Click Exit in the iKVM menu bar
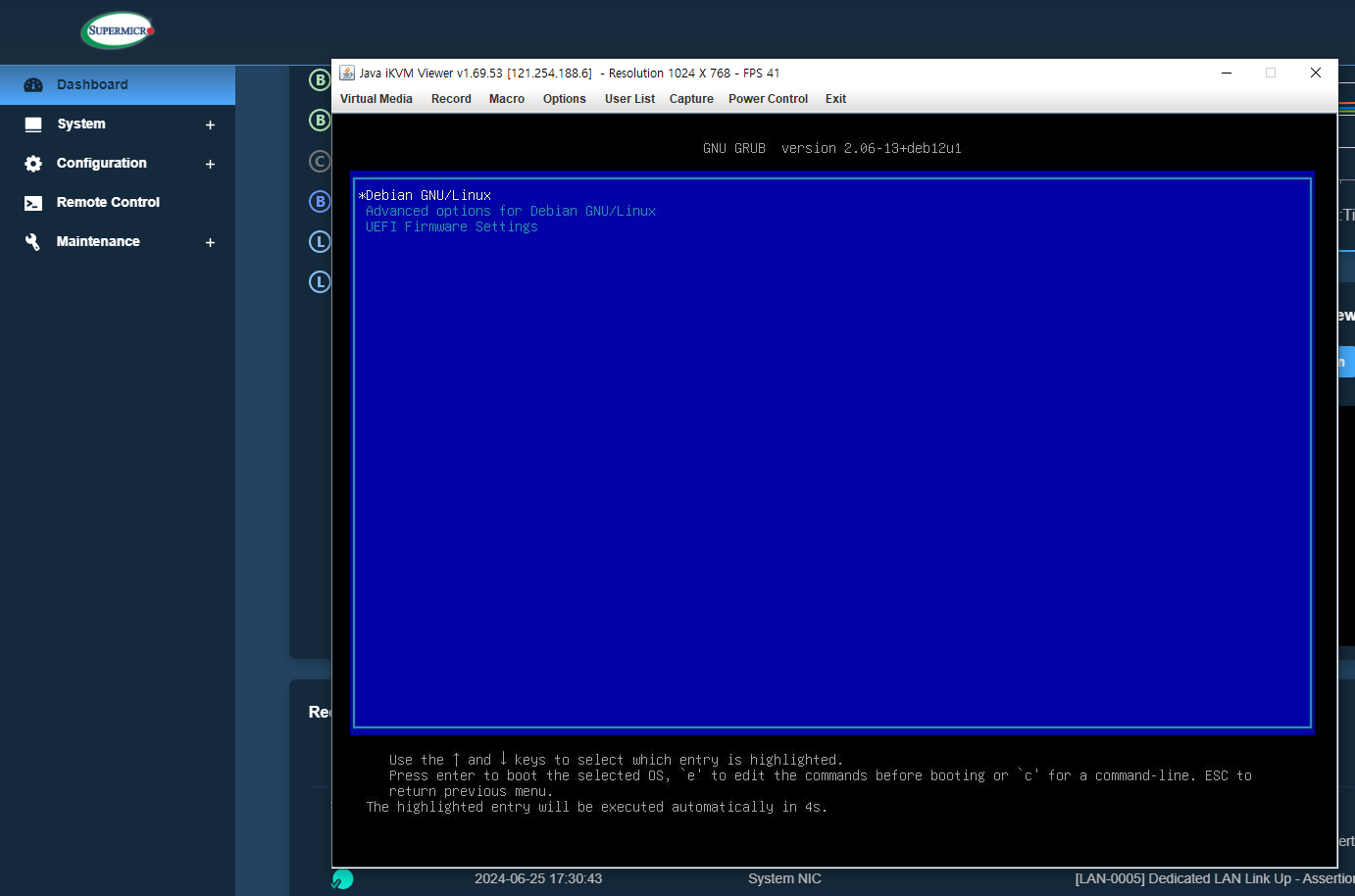The image size is (1355, 896). click(x=835, y=99)
